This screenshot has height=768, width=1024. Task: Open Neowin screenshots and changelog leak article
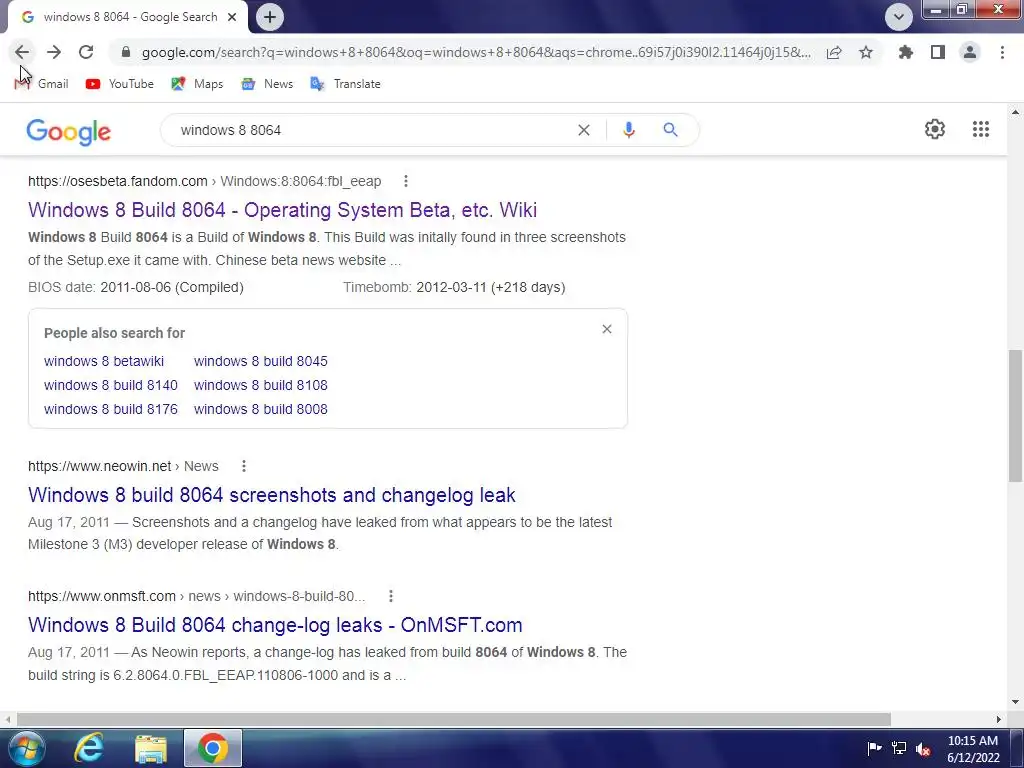(272, 495)
